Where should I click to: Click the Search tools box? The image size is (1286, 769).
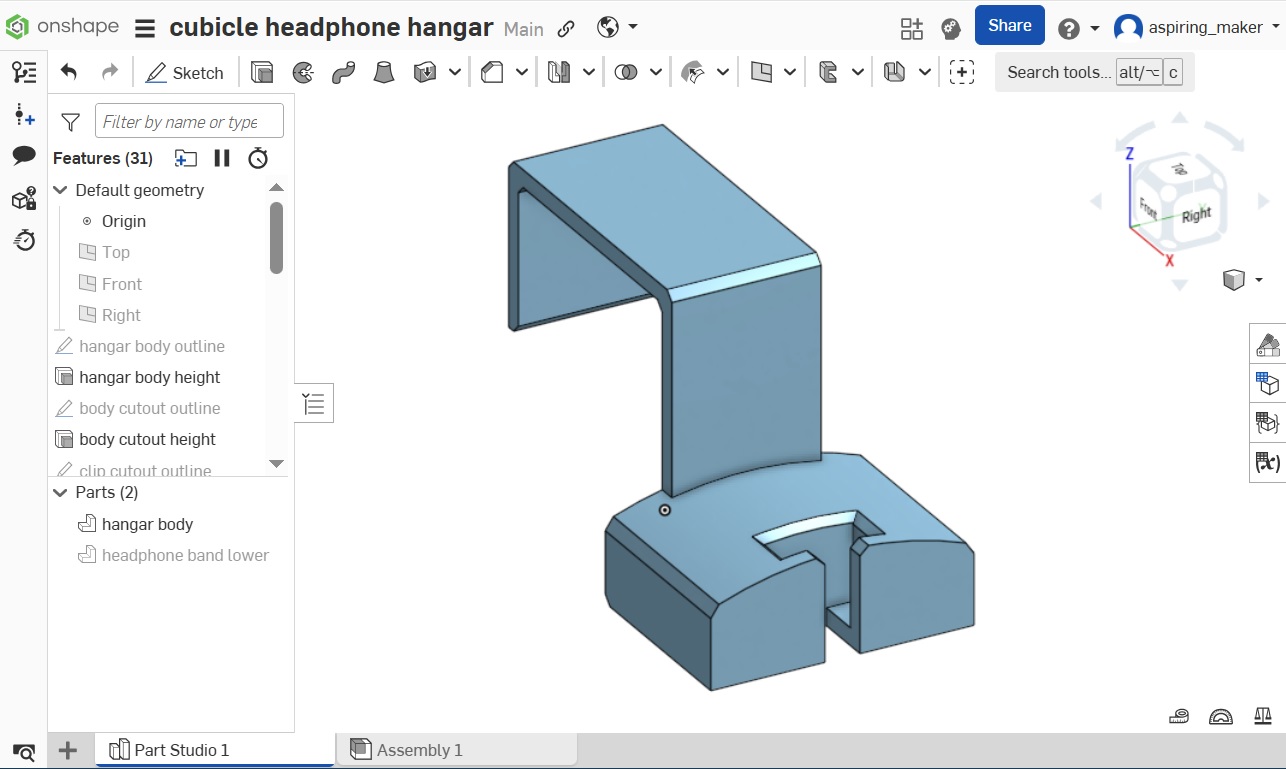[x=1094, y=72]
